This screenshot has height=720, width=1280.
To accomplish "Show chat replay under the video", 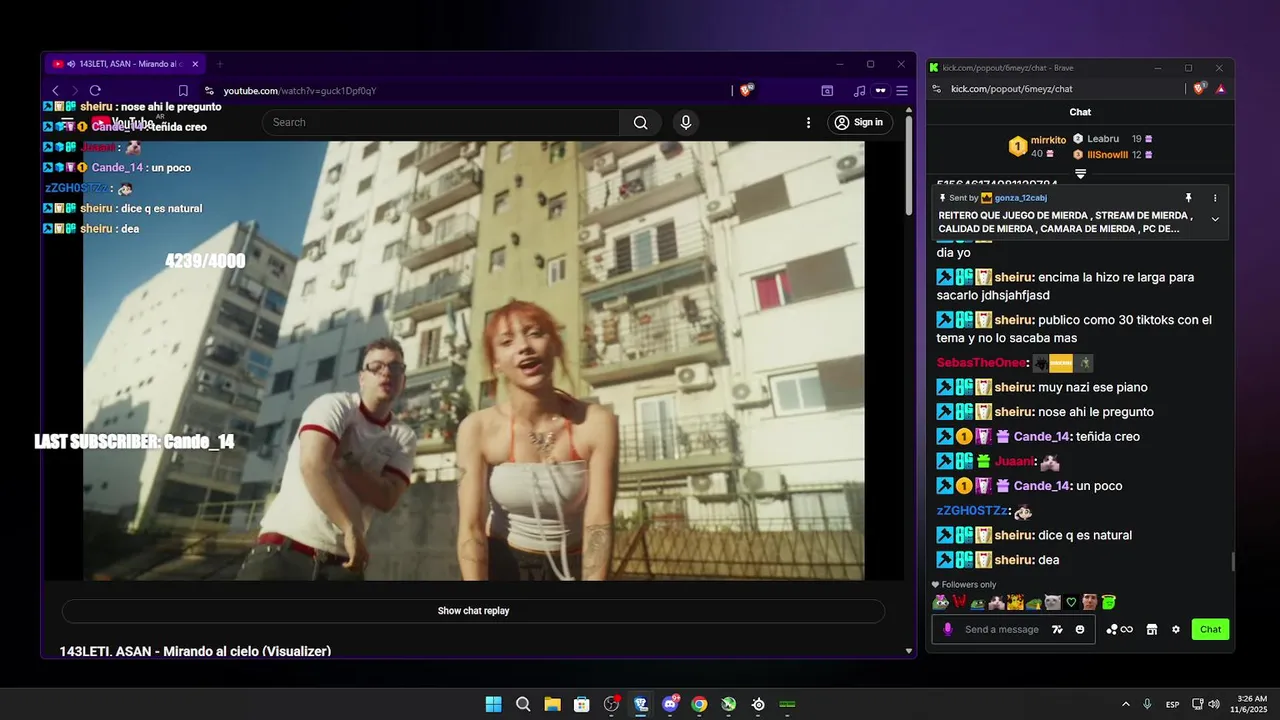I will pos(473,611).
